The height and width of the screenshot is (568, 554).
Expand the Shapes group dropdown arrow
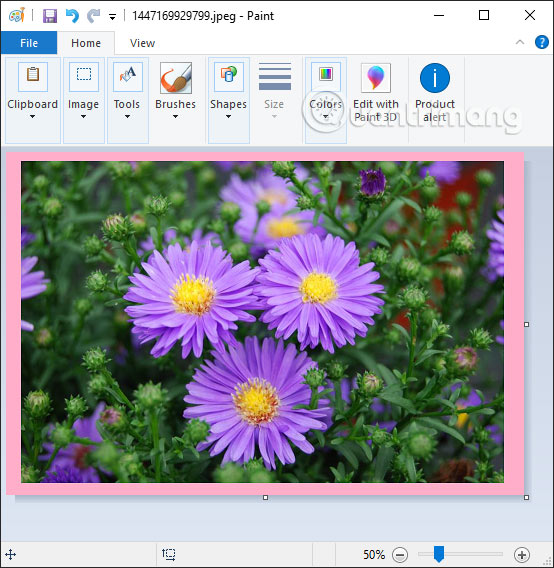coord(228,117)
